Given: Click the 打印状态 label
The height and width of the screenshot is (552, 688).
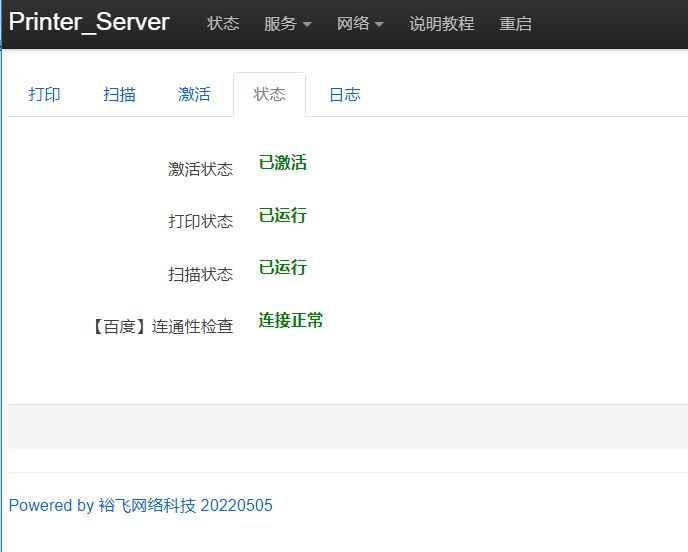Looking at the screenshot, I should point(200,221).
